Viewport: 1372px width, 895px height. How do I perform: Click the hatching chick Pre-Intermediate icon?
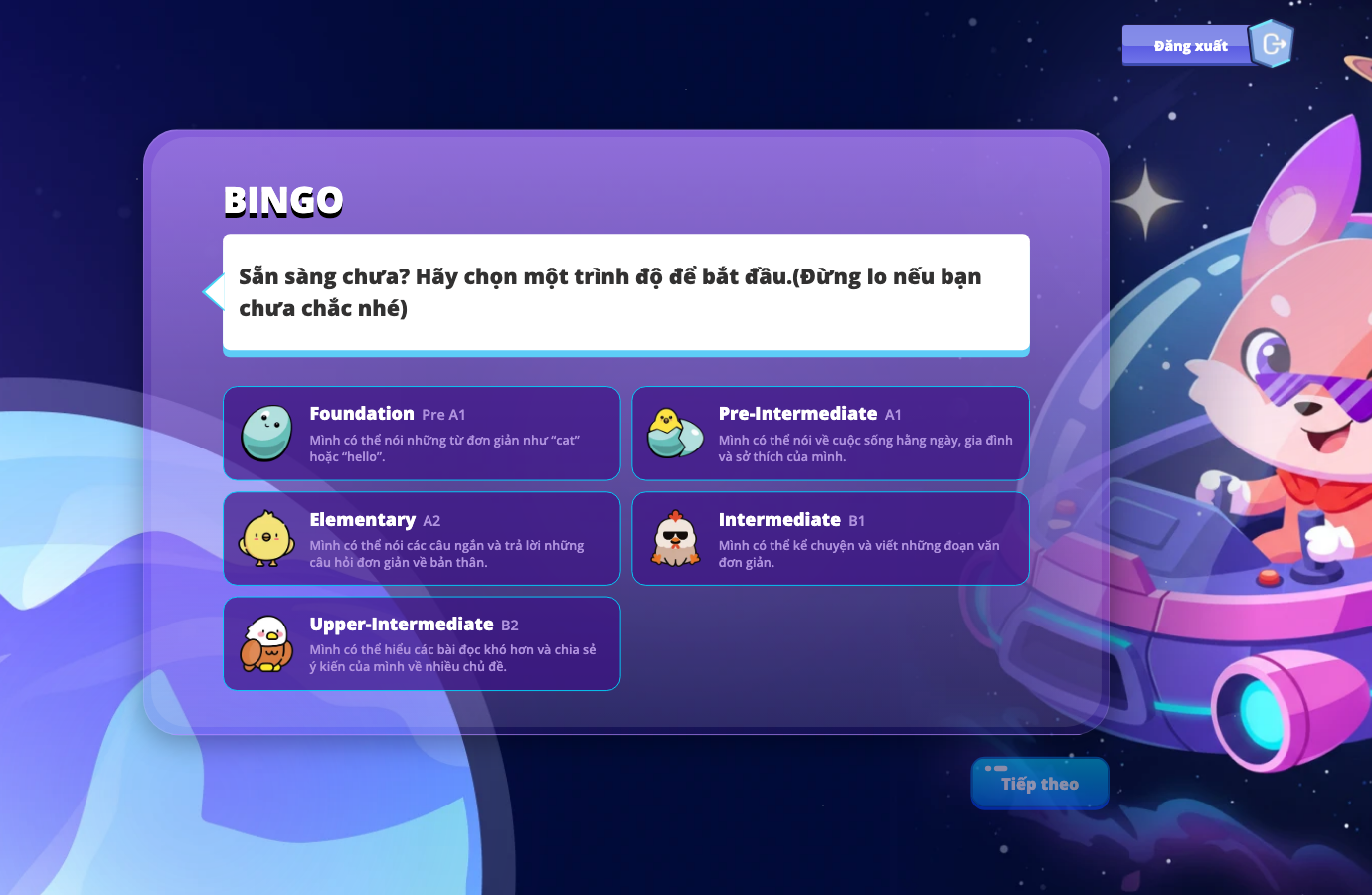pyautogui.click(x=675, y=434)
